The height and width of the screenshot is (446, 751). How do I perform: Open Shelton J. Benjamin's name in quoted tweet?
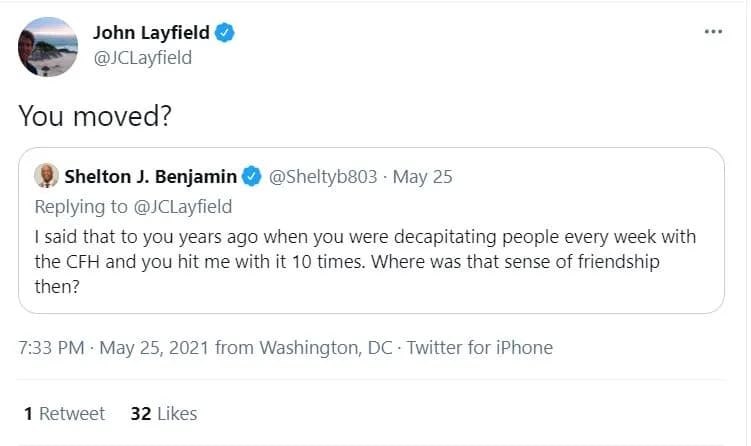pos(150,177)
